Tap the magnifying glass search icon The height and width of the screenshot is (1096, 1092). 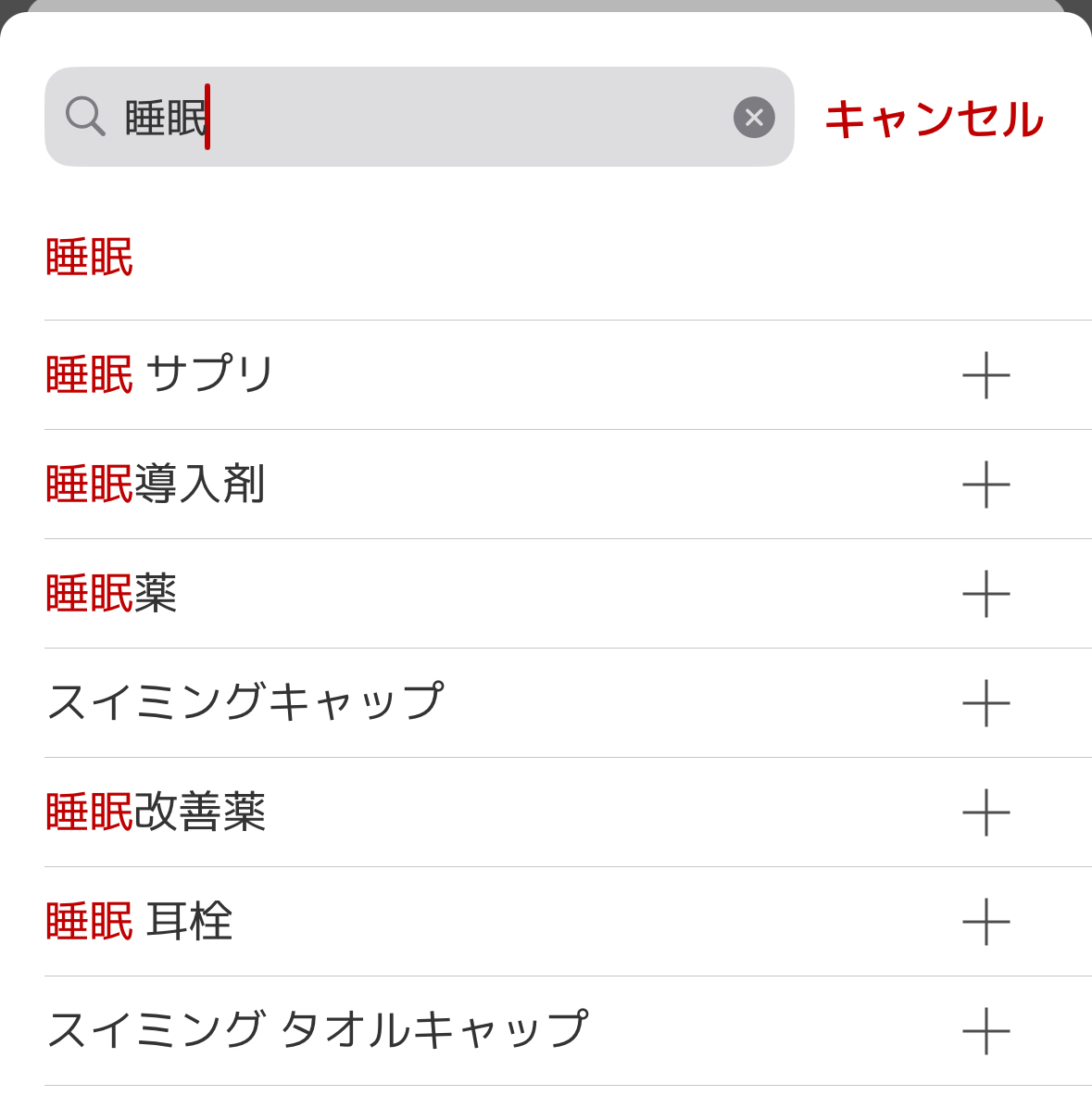click(85, 117)
